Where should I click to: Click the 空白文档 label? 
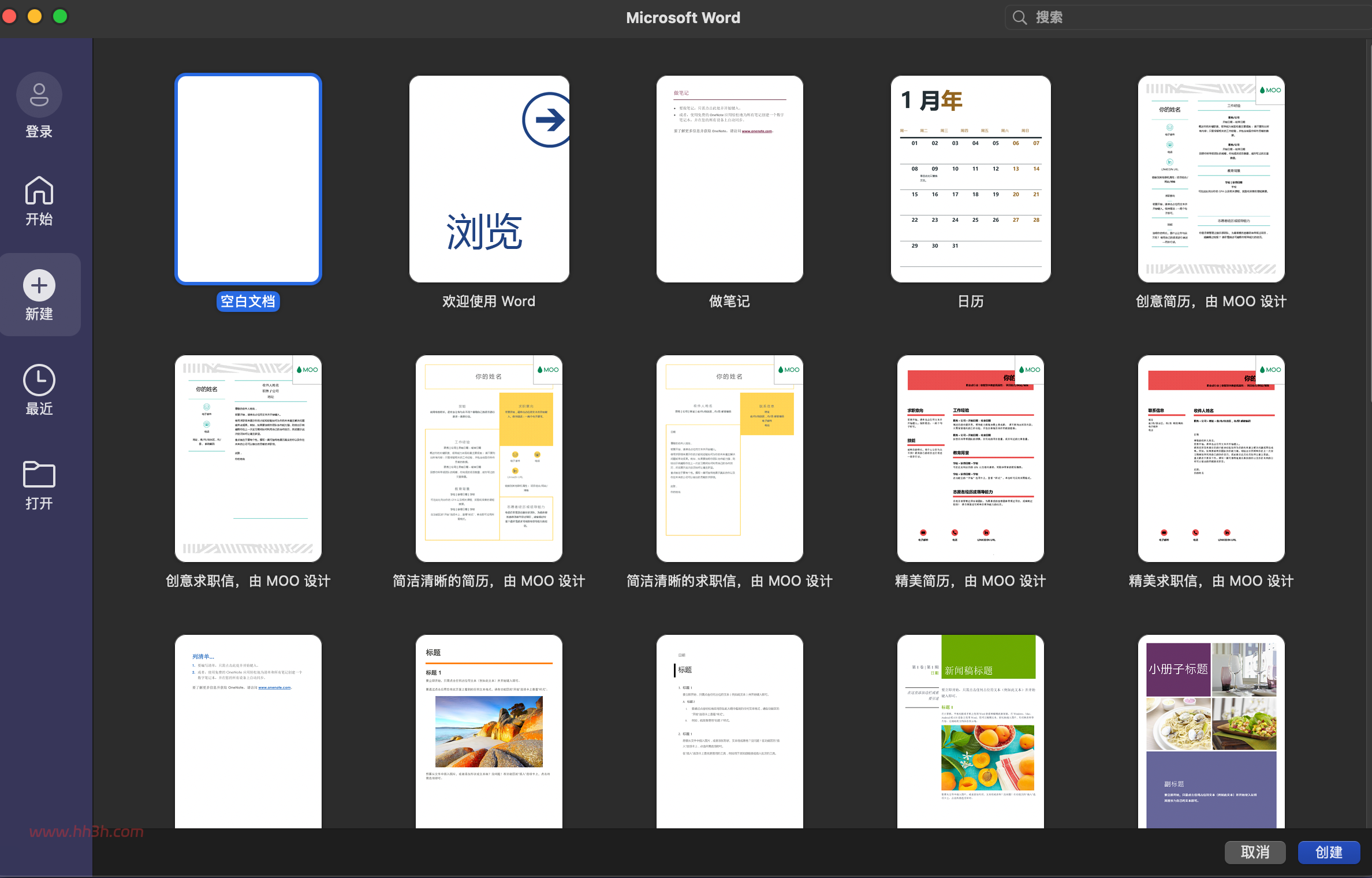(248, 302)
